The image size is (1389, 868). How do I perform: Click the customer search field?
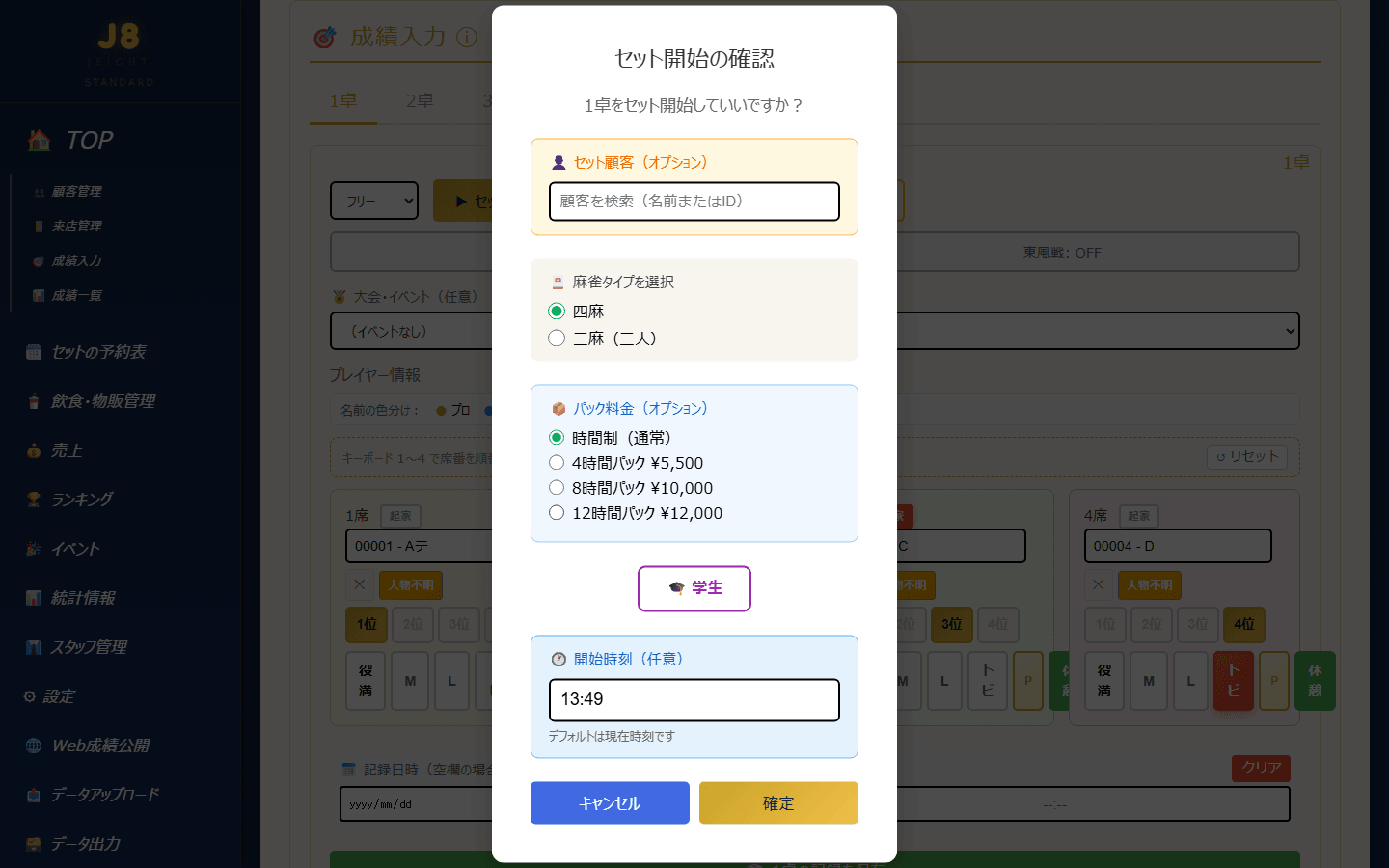(x=694, y=202)
